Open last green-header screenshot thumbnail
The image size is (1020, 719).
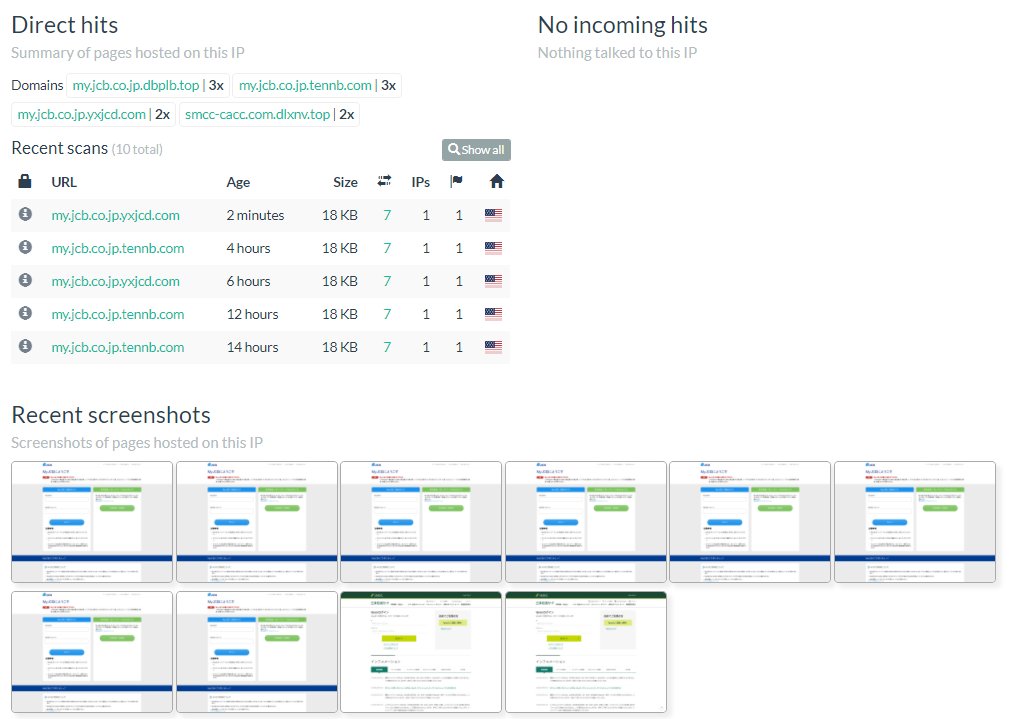click(x=585, y=652)
